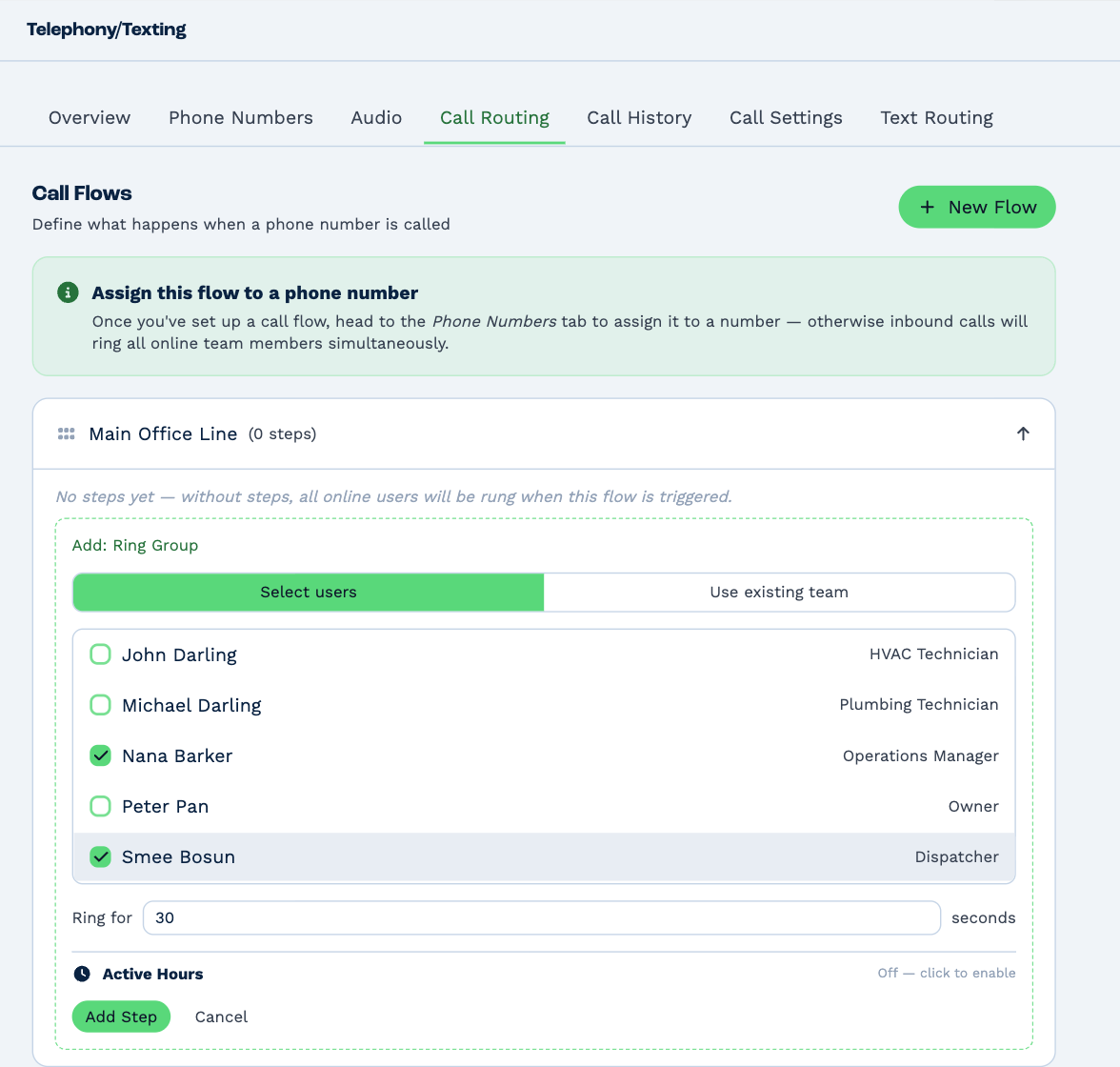Click the Main Office Line flow title
Image resolution: width=1120 pixels, height=1067 pixels.
tap(163, 433)
